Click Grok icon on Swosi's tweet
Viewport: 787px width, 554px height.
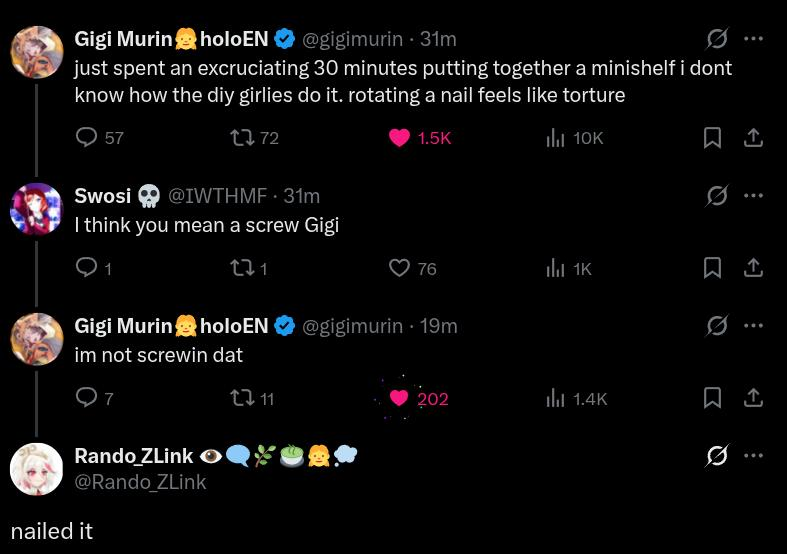[717, 196]
